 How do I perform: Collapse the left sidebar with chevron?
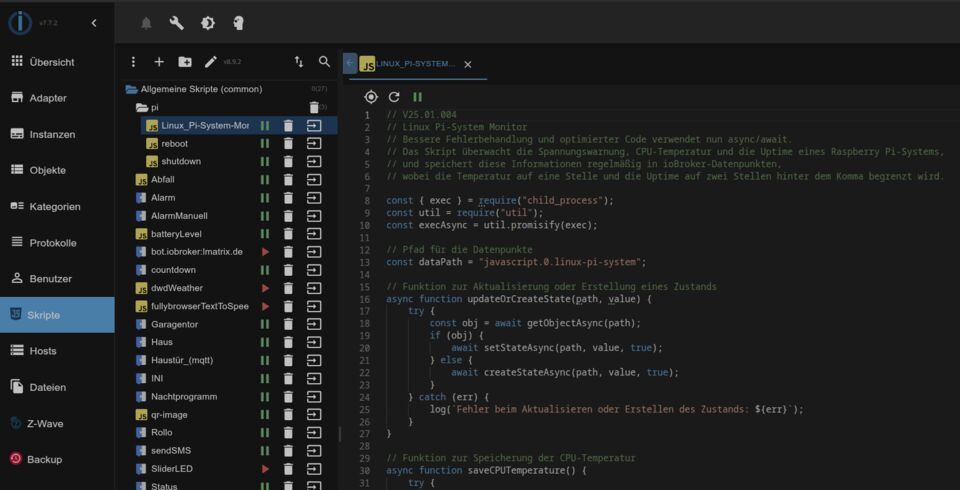94,23
